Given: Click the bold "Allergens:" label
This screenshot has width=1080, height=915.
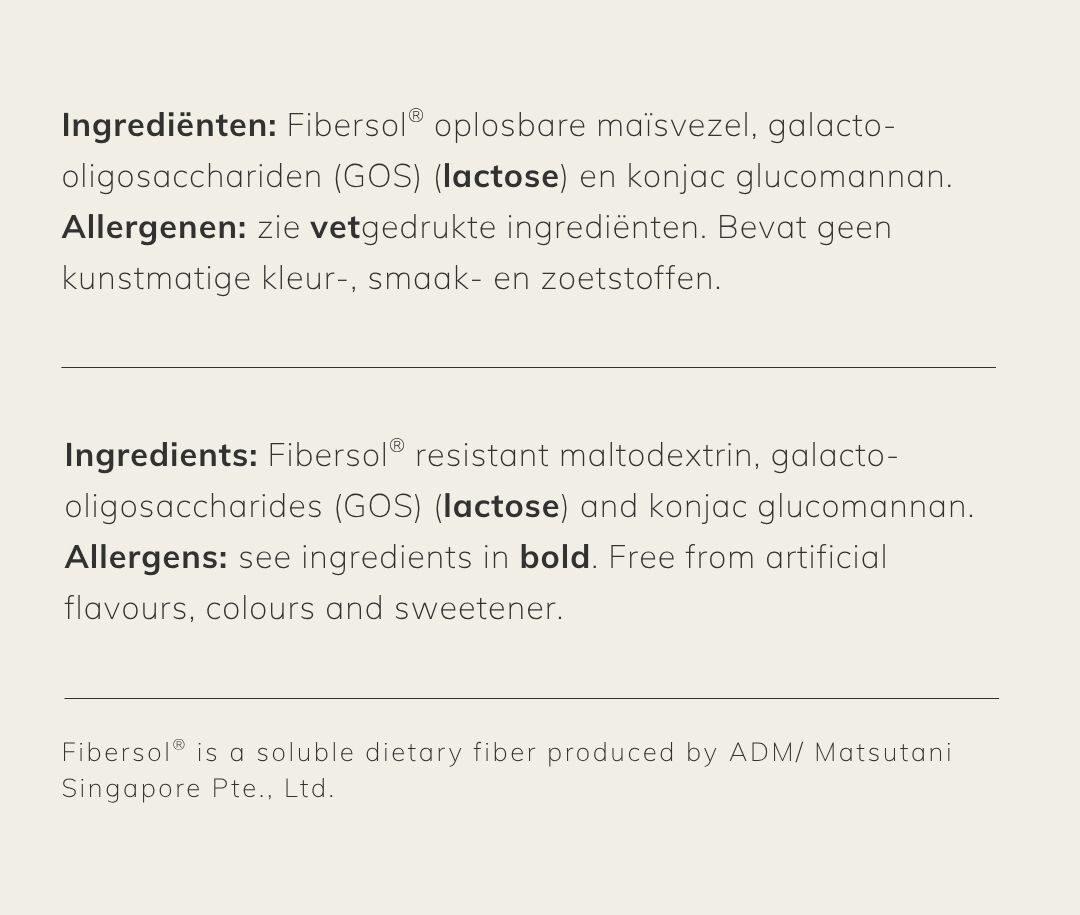Looking at the screenshot, I should coord(146,557).
